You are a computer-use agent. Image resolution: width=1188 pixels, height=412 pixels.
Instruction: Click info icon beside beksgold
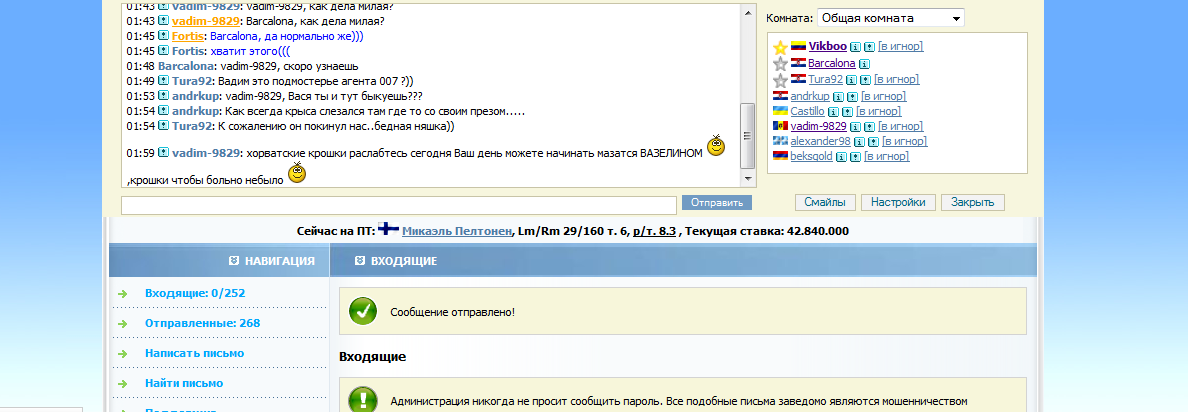point(842,157)
